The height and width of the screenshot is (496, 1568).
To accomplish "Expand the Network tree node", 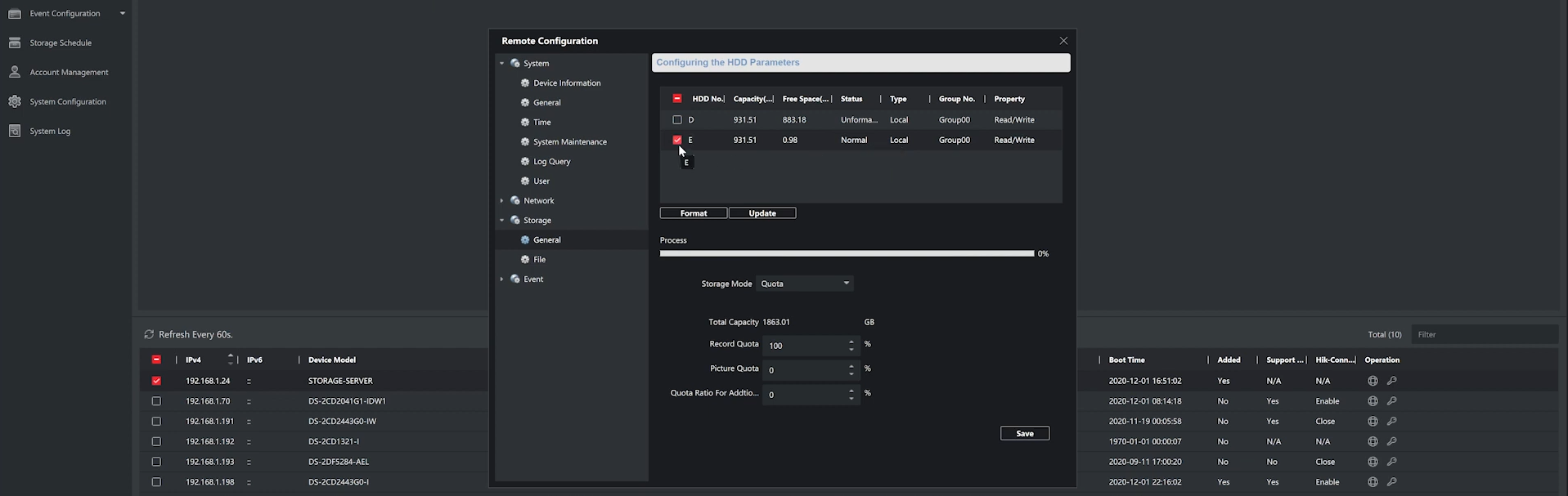I will 502,201.
